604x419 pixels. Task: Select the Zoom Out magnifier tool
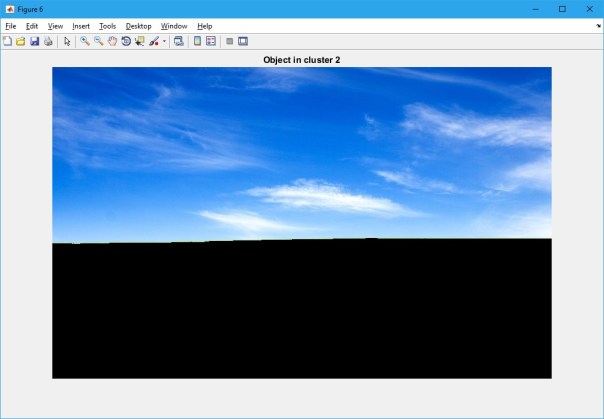click(x=99, y=41)
